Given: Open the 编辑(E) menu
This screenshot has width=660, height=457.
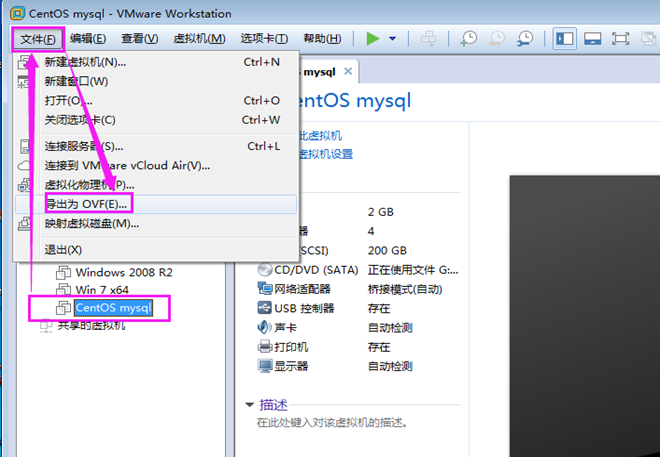Looking at the screenshot, I should [88, 39].
